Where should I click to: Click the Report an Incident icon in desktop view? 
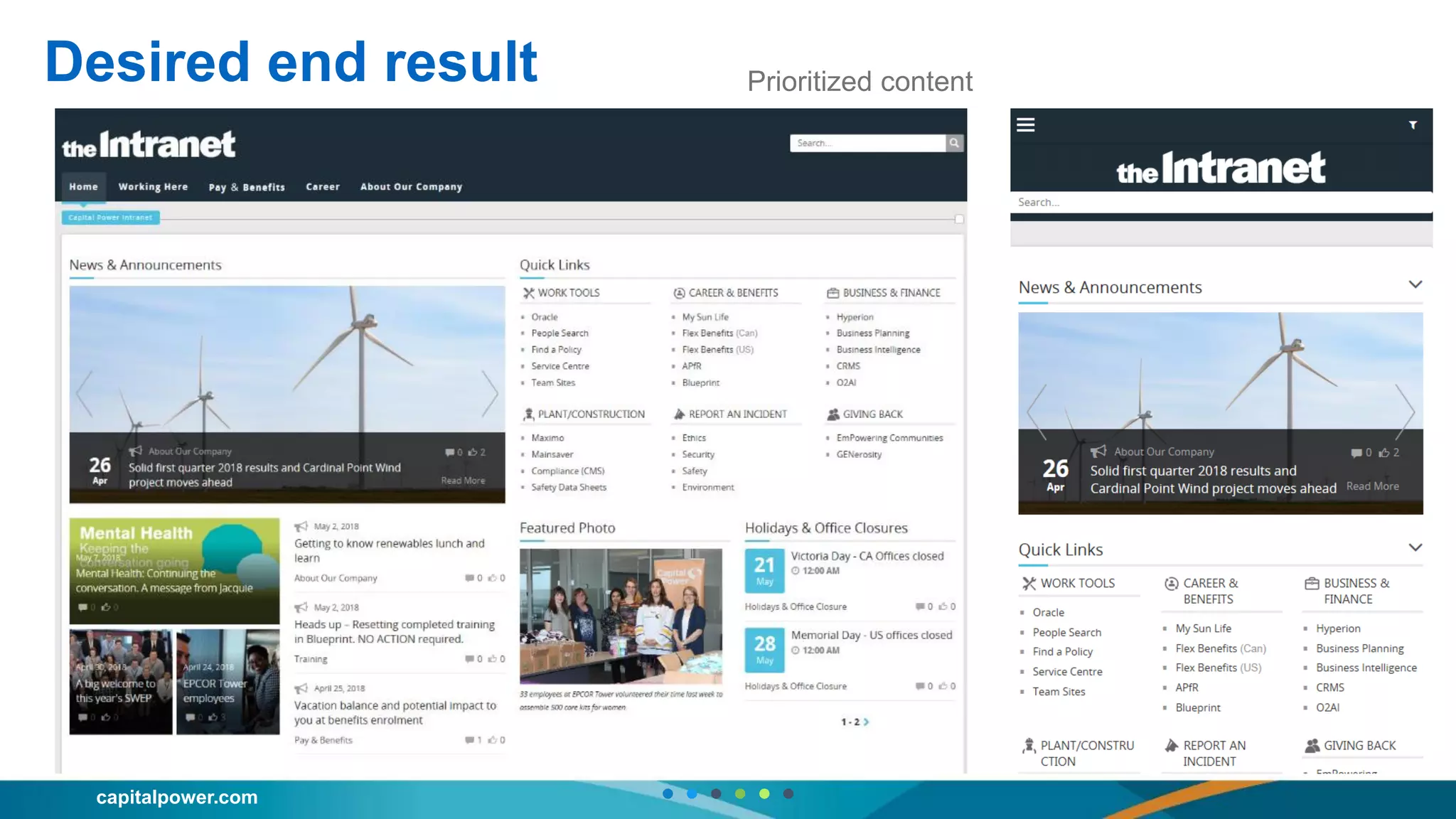point(679,414)
